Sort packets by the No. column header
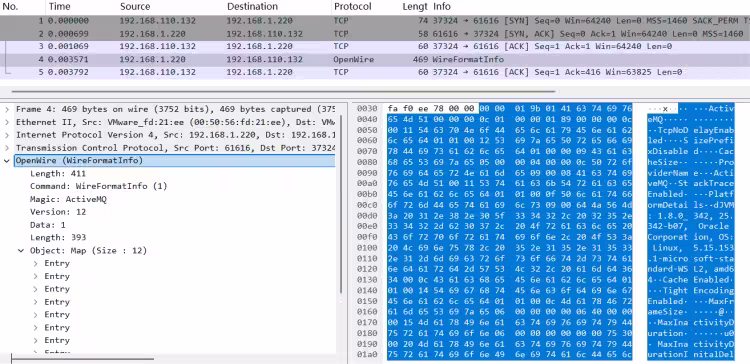This screenshot has height=364, width=750. click(x=11, y=7)
